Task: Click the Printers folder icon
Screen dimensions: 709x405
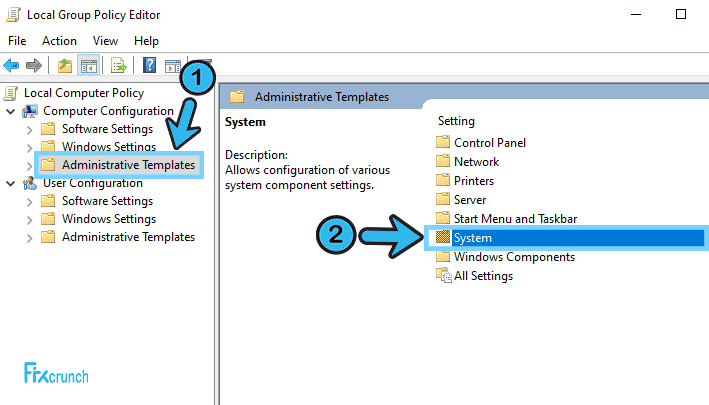Action: [x=443, y=180]
